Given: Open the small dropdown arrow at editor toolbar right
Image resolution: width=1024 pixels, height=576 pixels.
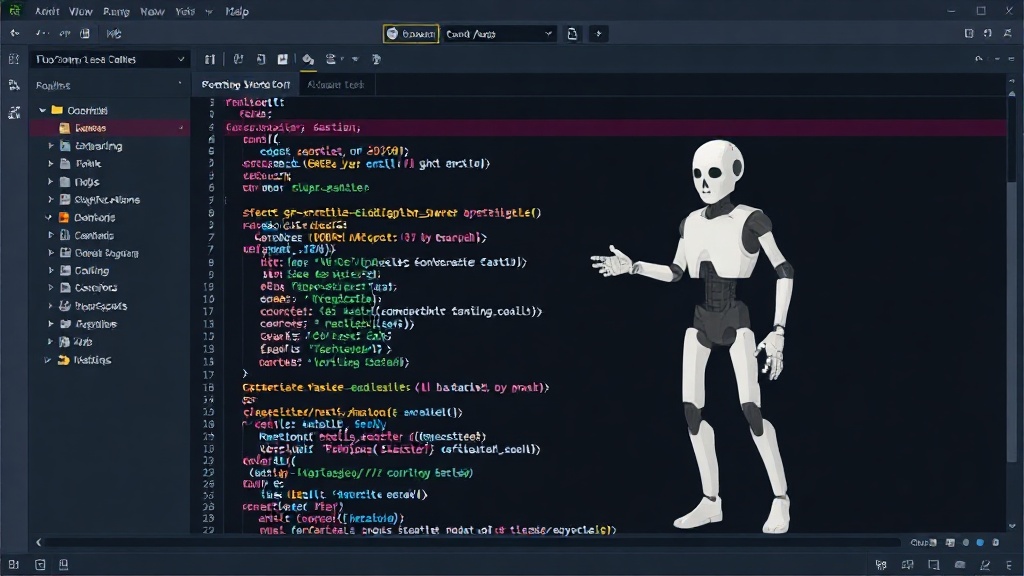Looking at the screenshot, I should coord(997,59).
